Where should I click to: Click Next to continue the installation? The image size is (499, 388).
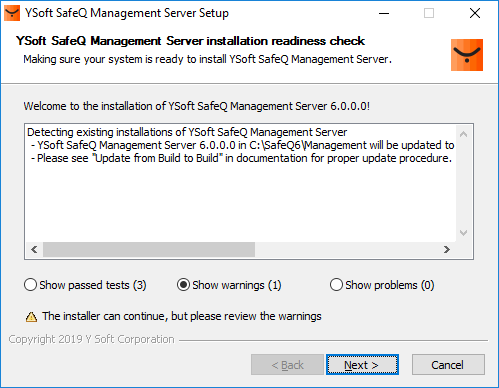362,365
